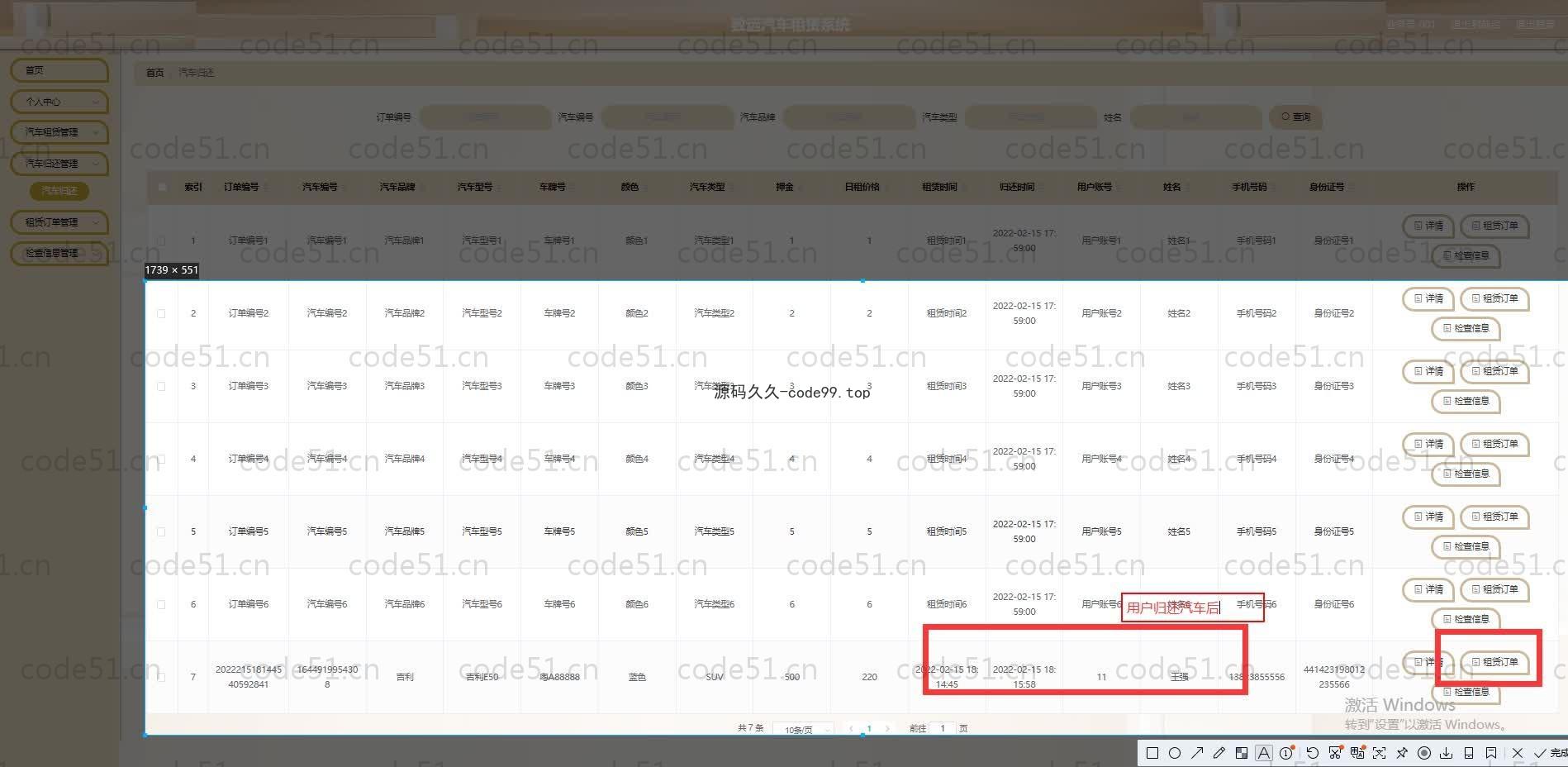
Task: Open 租赁订单 for 订单编号1 row
Action: (1494, 226)
